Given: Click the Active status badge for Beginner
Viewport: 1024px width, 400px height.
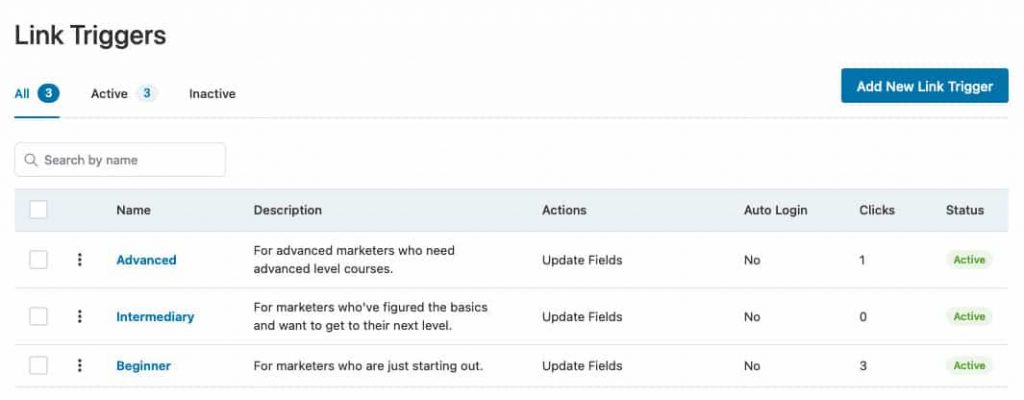Looking at the screenshot, I should 969,365.
